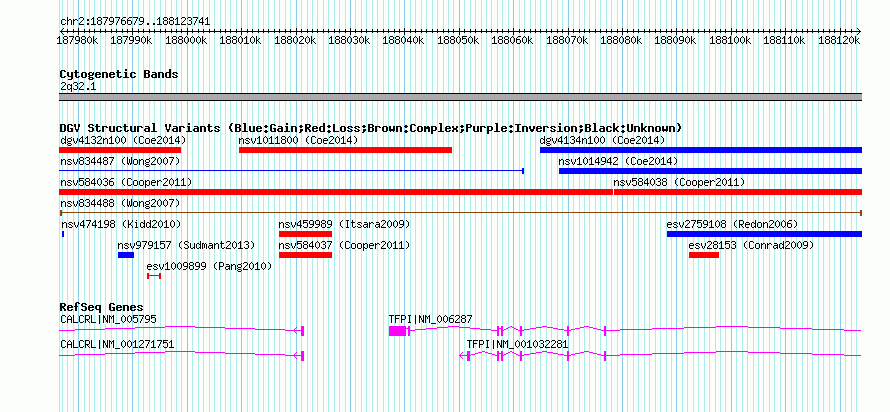Click the 188020k ruler tick label
Screen dimensions: 890x412
pos(295,41)
